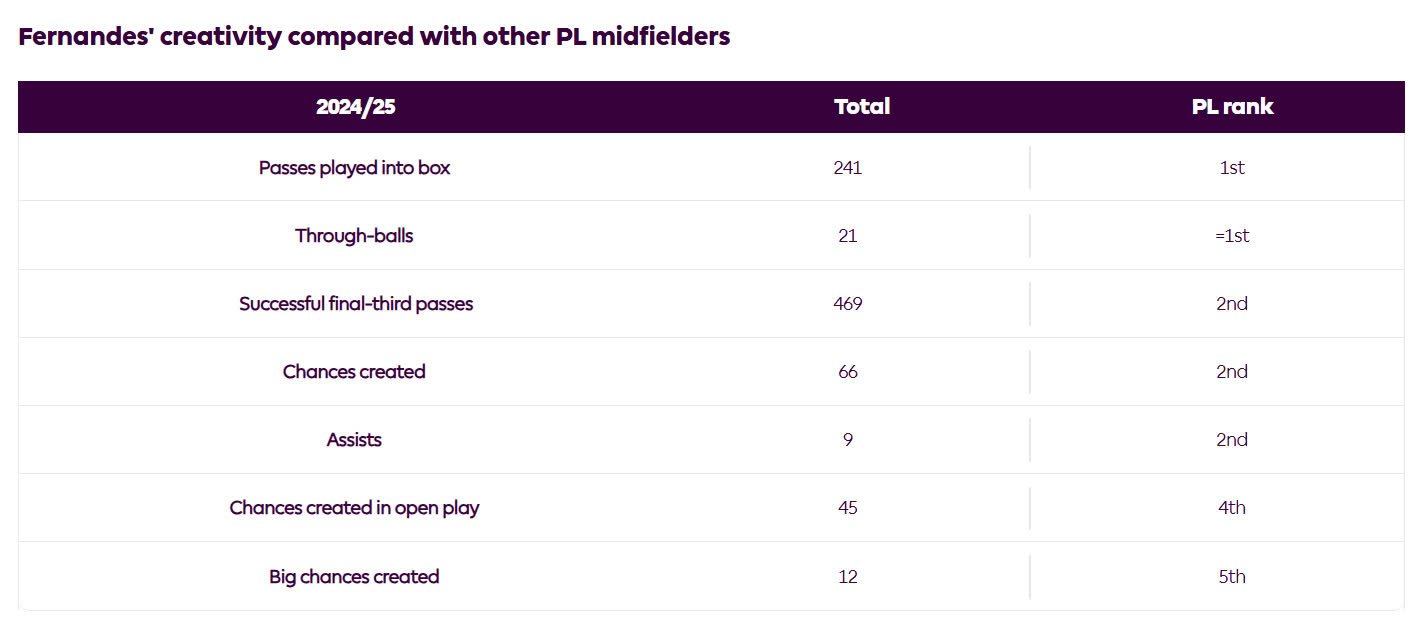
Task: Click the 66 total value
Action: point(847,372)
